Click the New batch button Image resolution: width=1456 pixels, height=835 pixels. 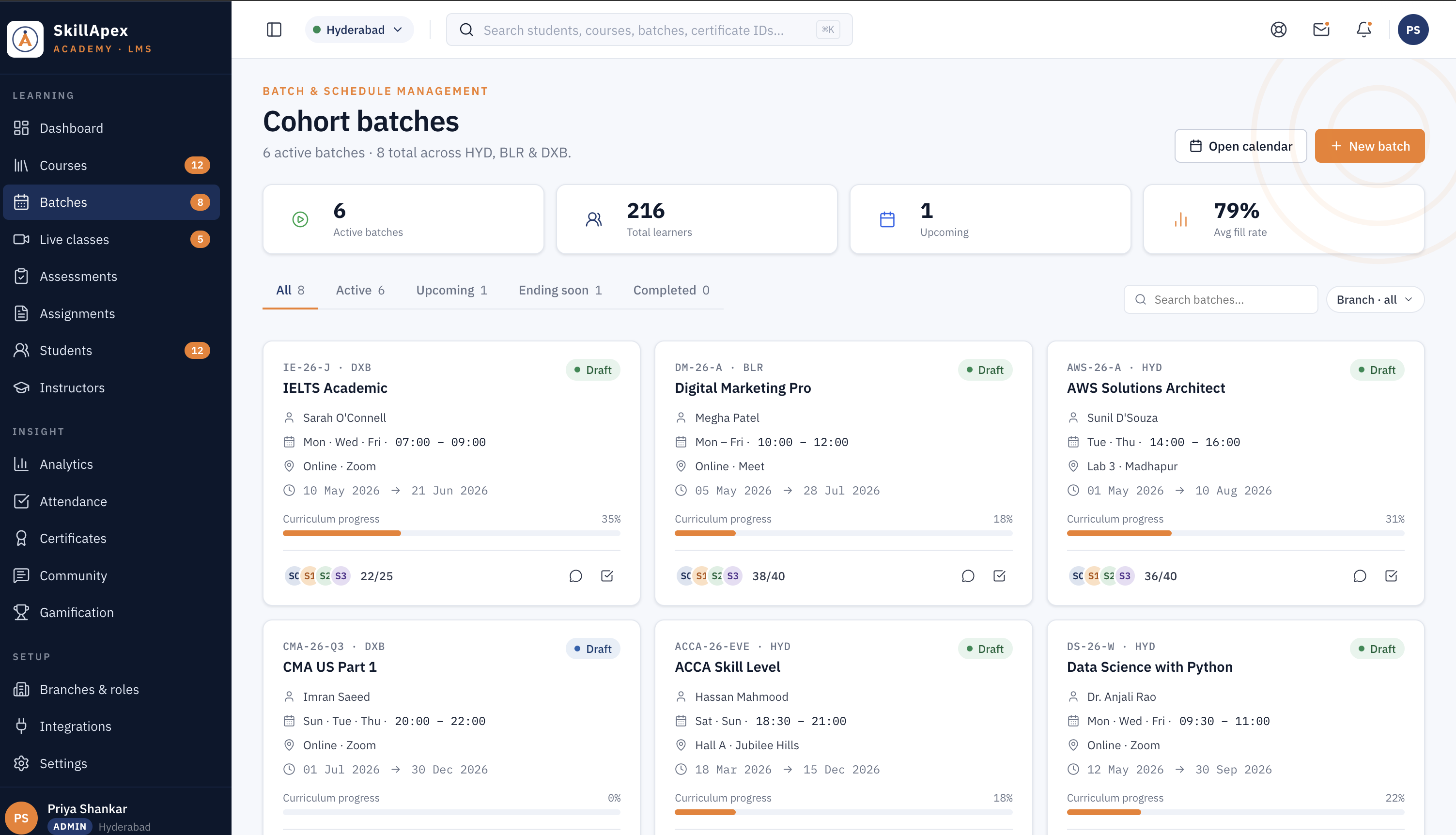1369,146
